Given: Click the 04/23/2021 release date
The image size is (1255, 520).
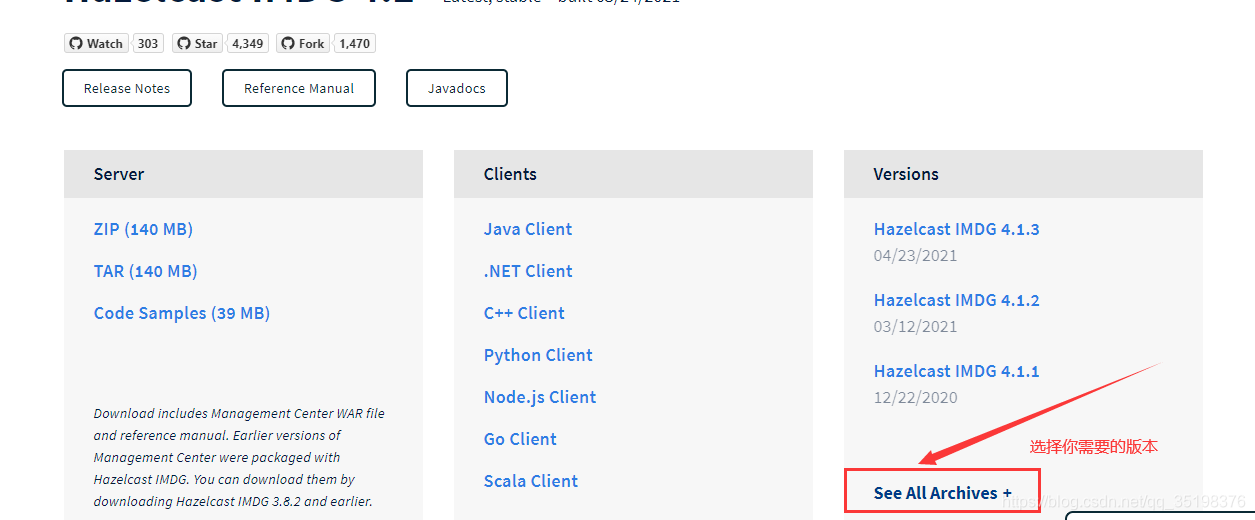Looking at the screenshot, I should [x=915, y=256].
